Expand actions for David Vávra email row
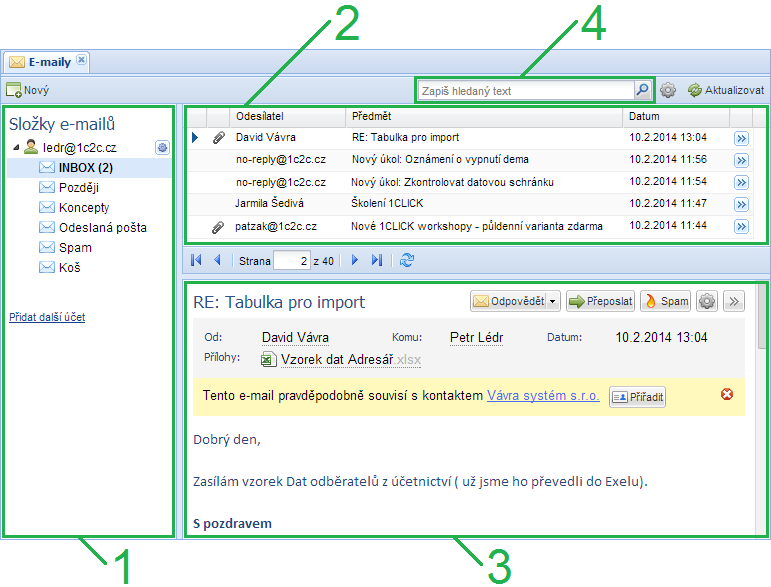This screenshot has height=587, width=771. click(741, 138)
